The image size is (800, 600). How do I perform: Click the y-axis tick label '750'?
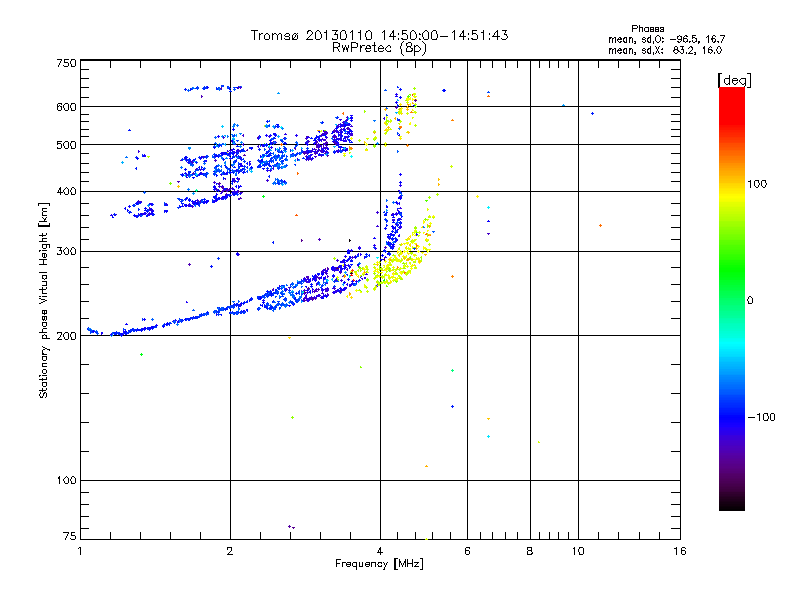point(66,63)
